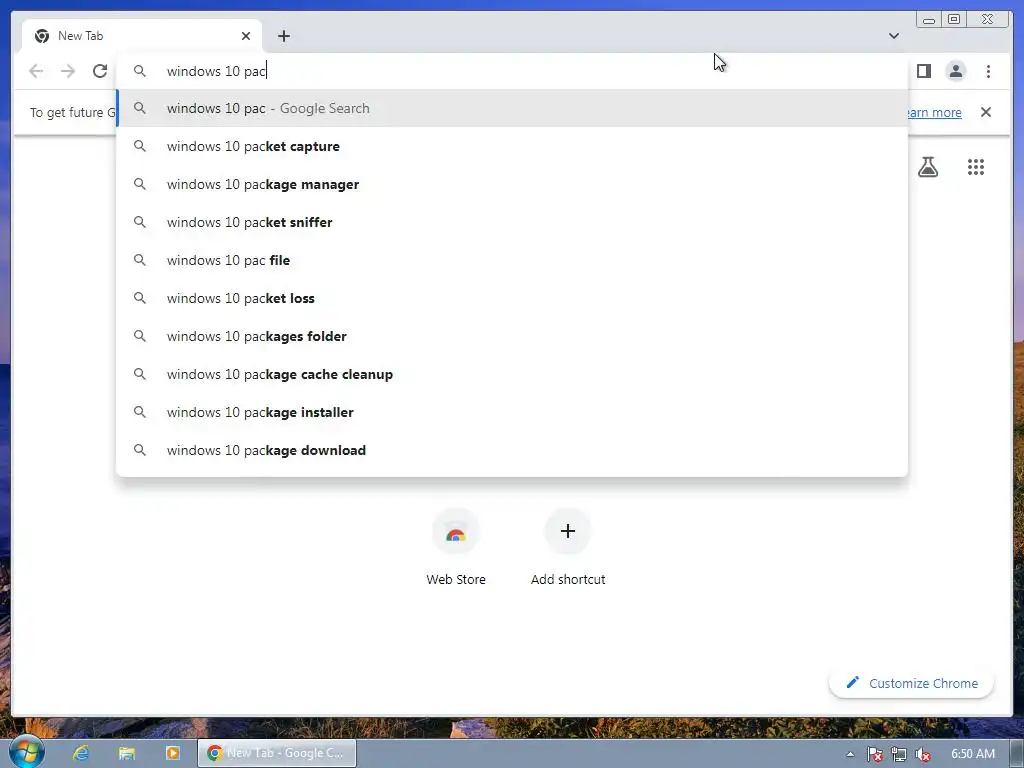Pick 'windows 10 package installer' suggestion

pyautogui.click(x=511, y=412)
